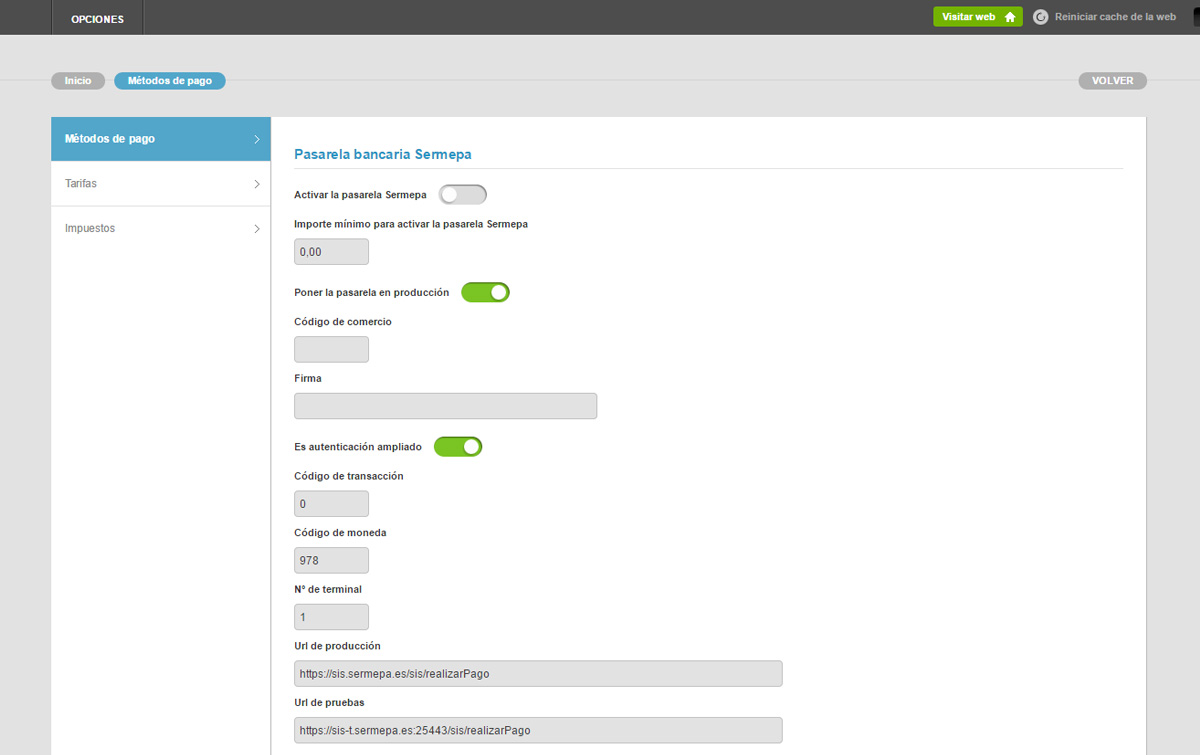Open the OPCIONES top menu

(98, 18)
